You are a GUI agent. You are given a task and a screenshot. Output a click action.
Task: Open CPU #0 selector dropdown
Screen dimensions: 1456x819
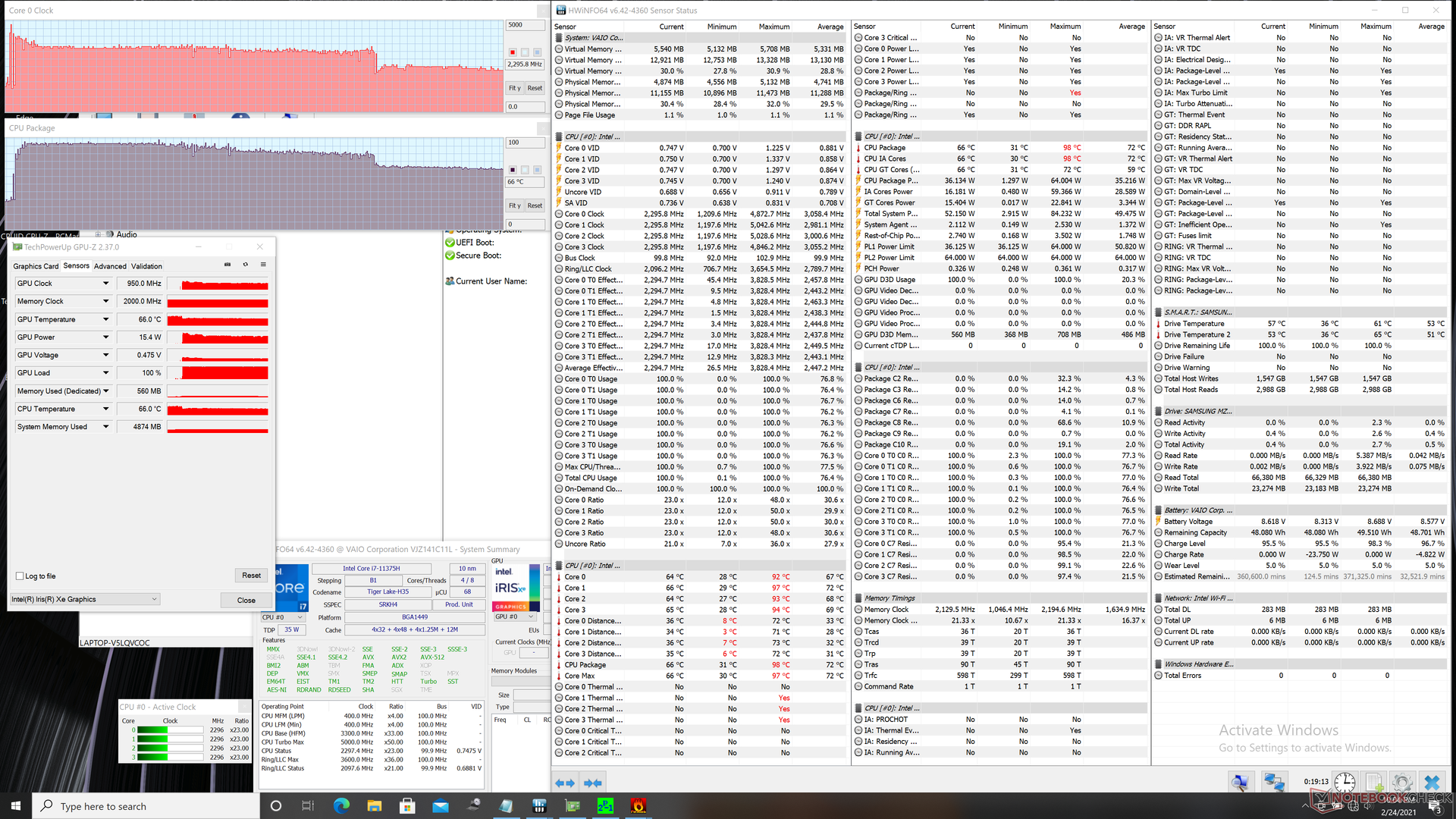tap(282, 617)
